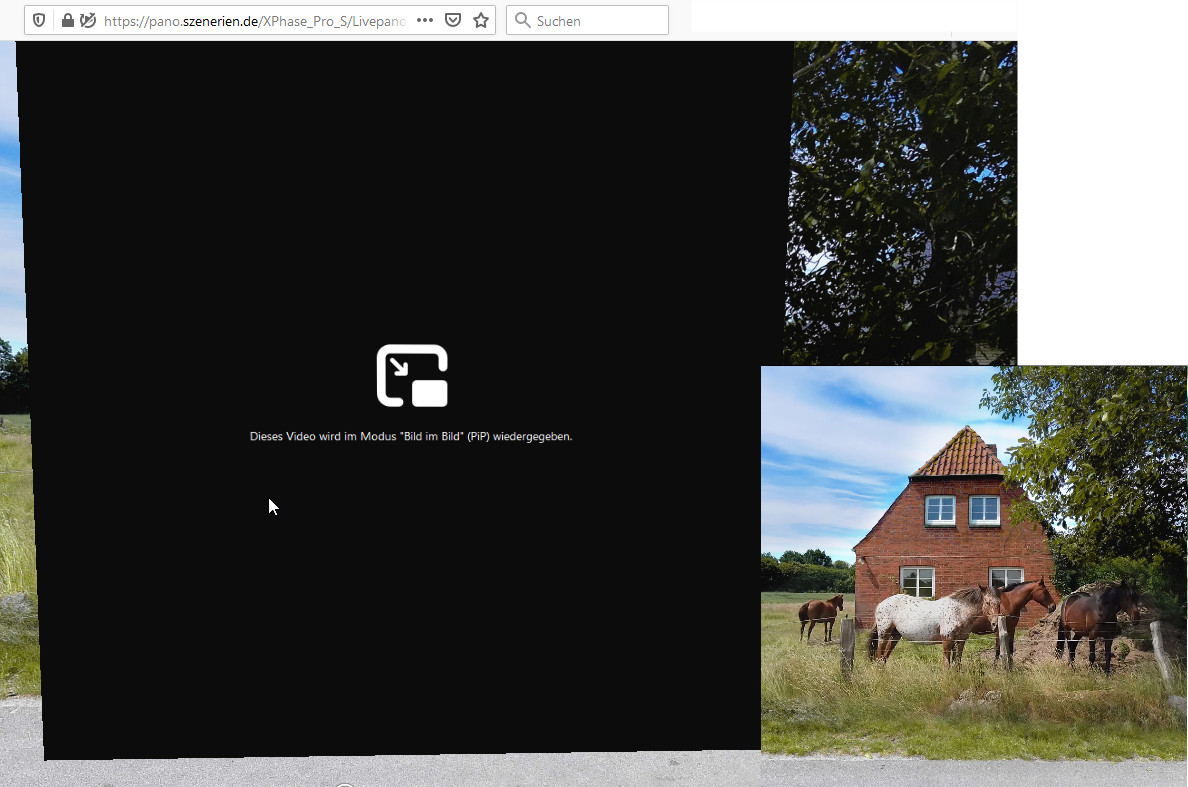Click the asphalt road below the video
The width and height of the screenshot is (1188, 787).
click(400, 772)
